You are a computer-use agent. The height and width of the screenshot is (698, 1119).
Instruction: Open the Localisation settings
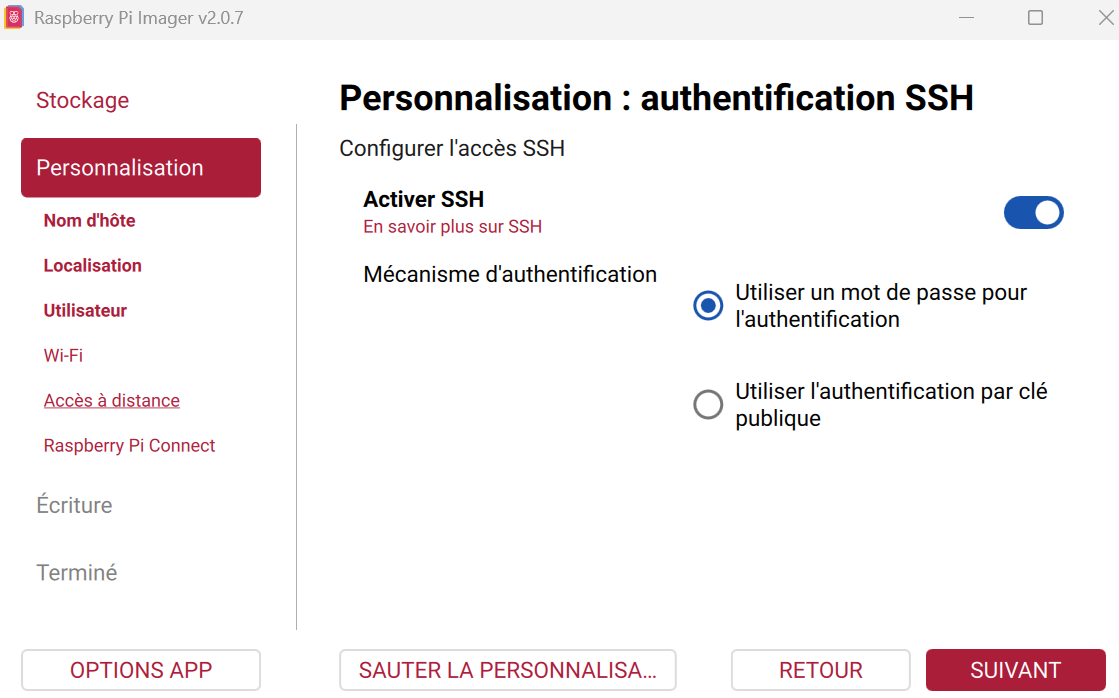coord(92,265)
